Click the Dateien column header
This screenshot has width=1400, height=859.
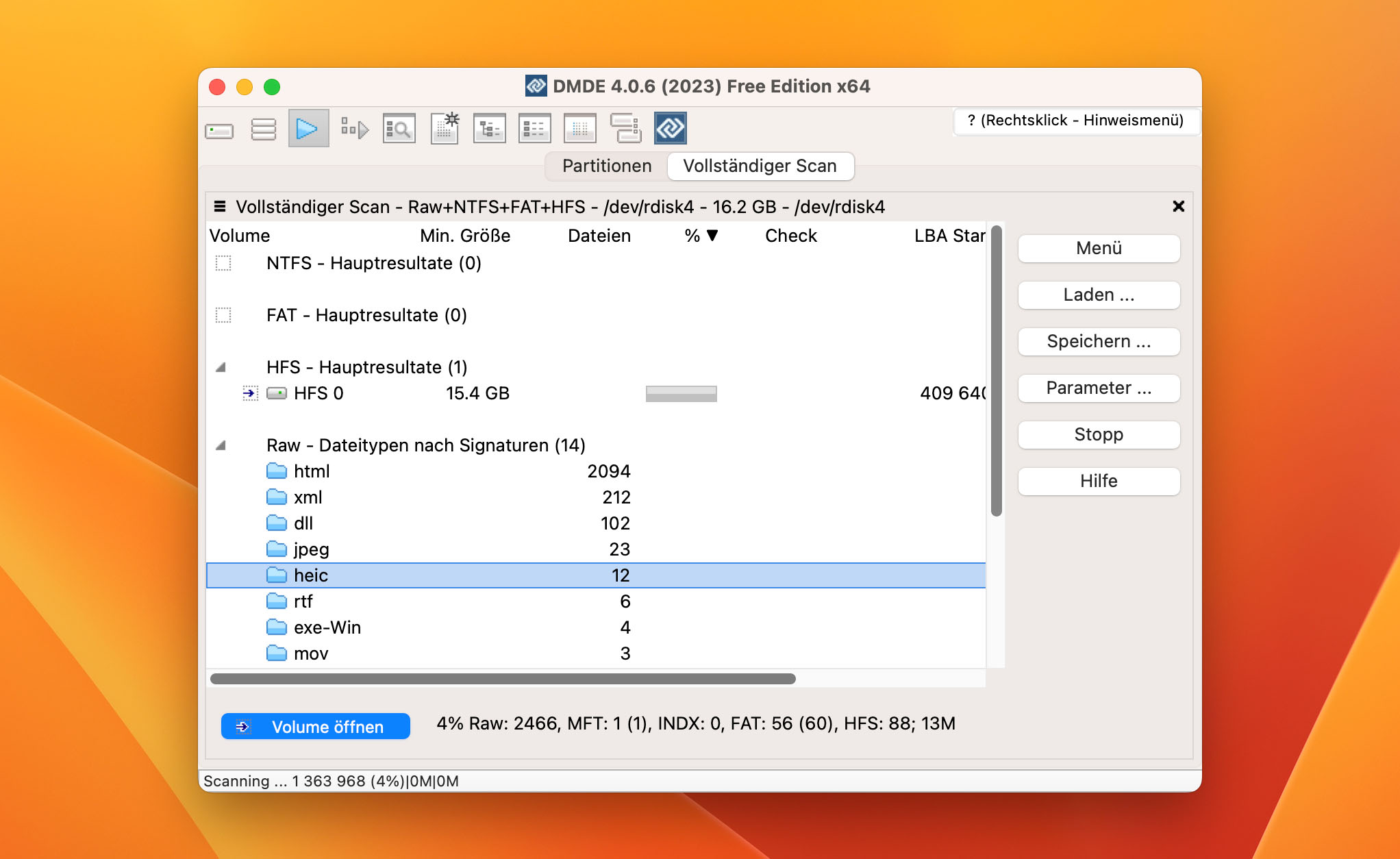(x=599, y=236)
